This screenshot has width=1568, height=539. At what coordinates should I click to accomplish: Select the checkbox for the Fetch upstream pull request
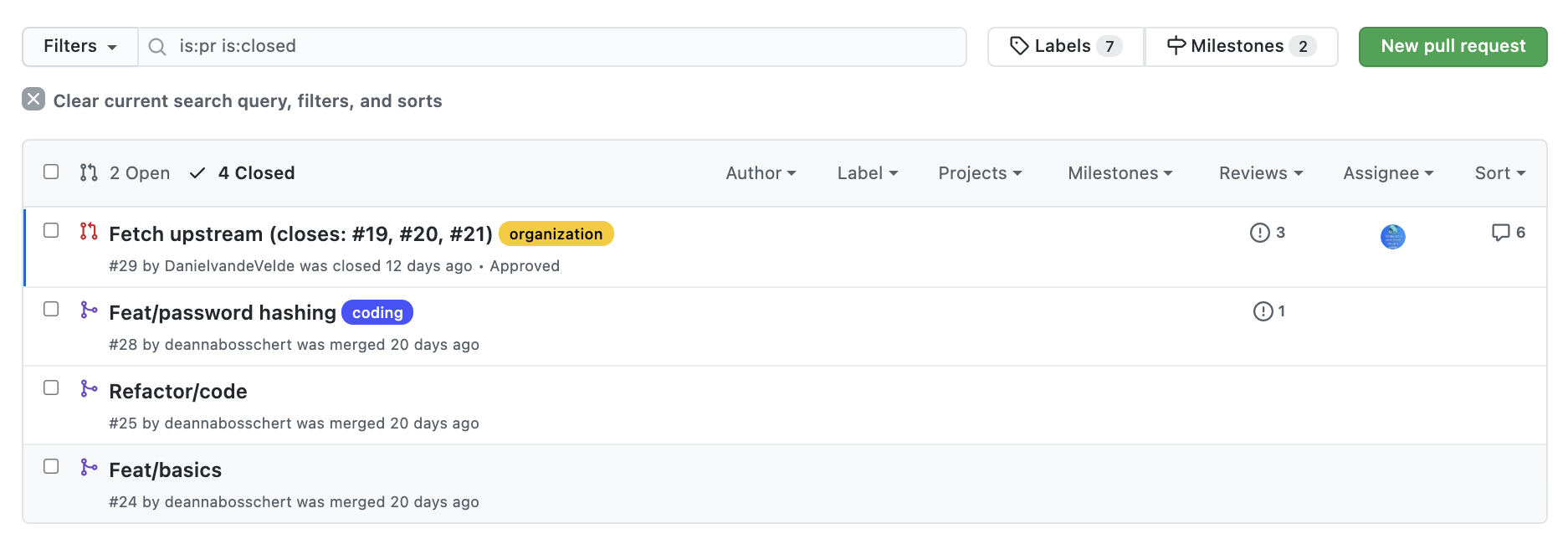[51, 230]
